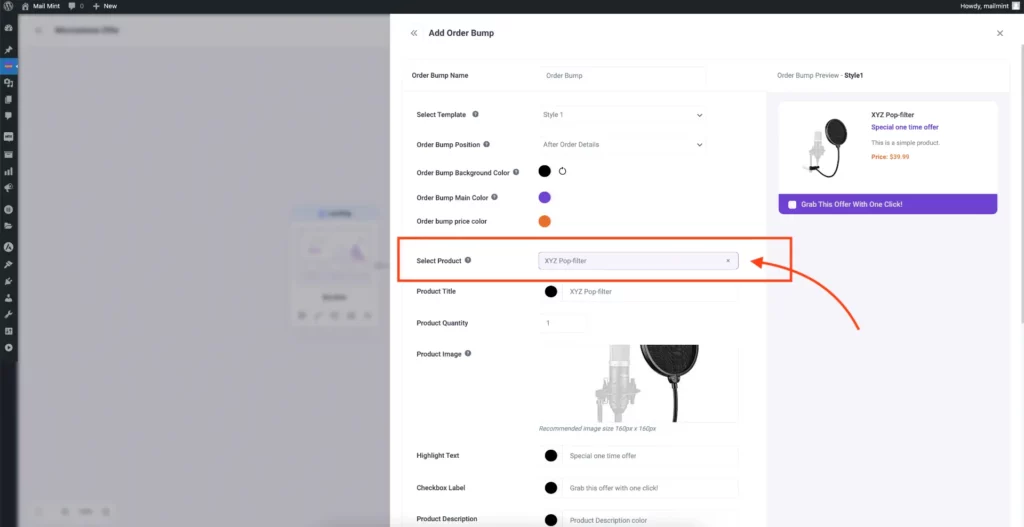
Task: Open the Pages sidebar icon
Action: (x=8, y=100)
